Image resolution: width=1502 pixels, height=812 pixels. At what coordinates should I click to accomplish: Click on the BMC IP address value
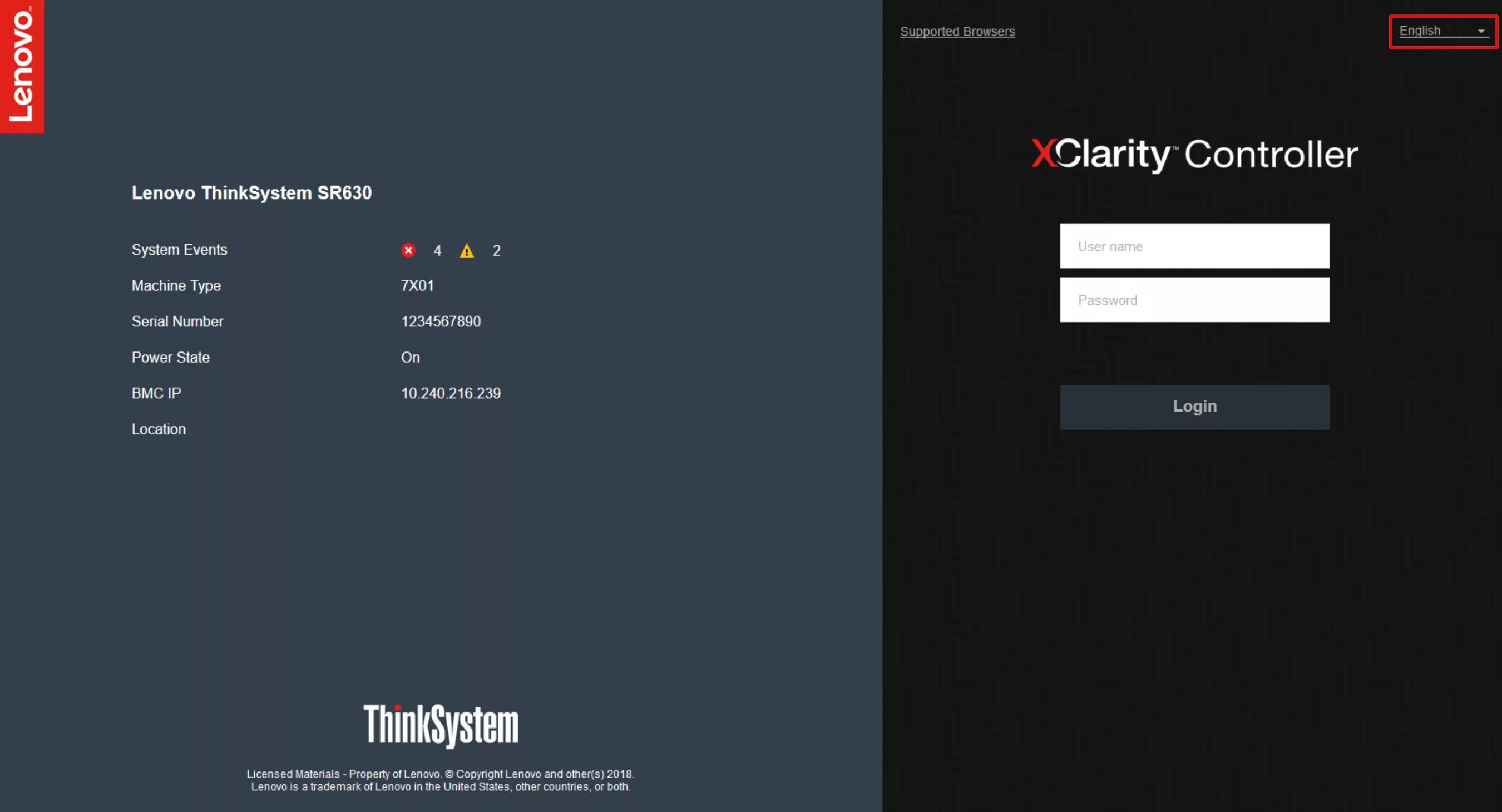449,393
